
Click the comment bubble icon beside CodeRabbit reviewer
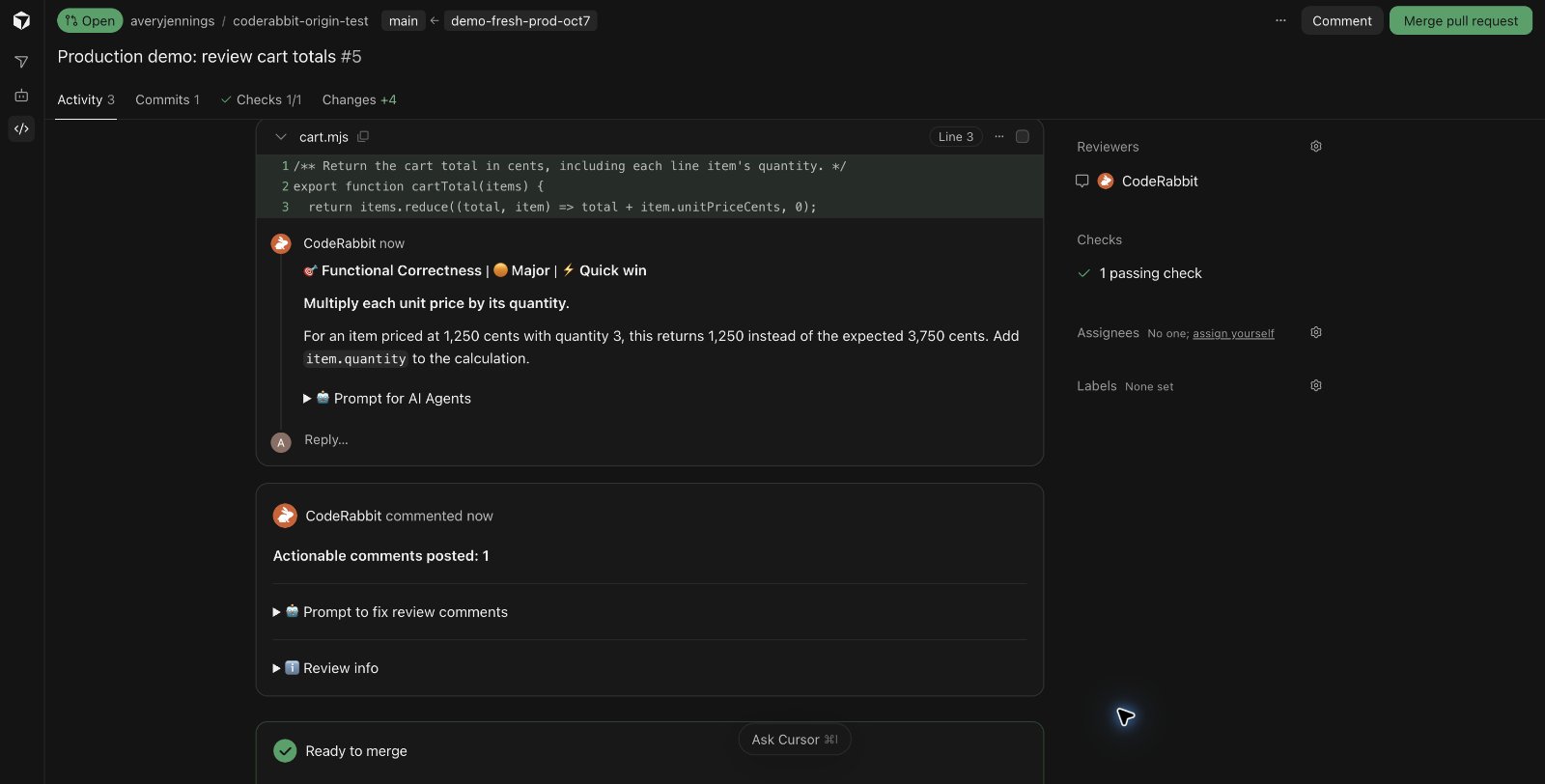pyautogui.click(x=1082, y=181)
